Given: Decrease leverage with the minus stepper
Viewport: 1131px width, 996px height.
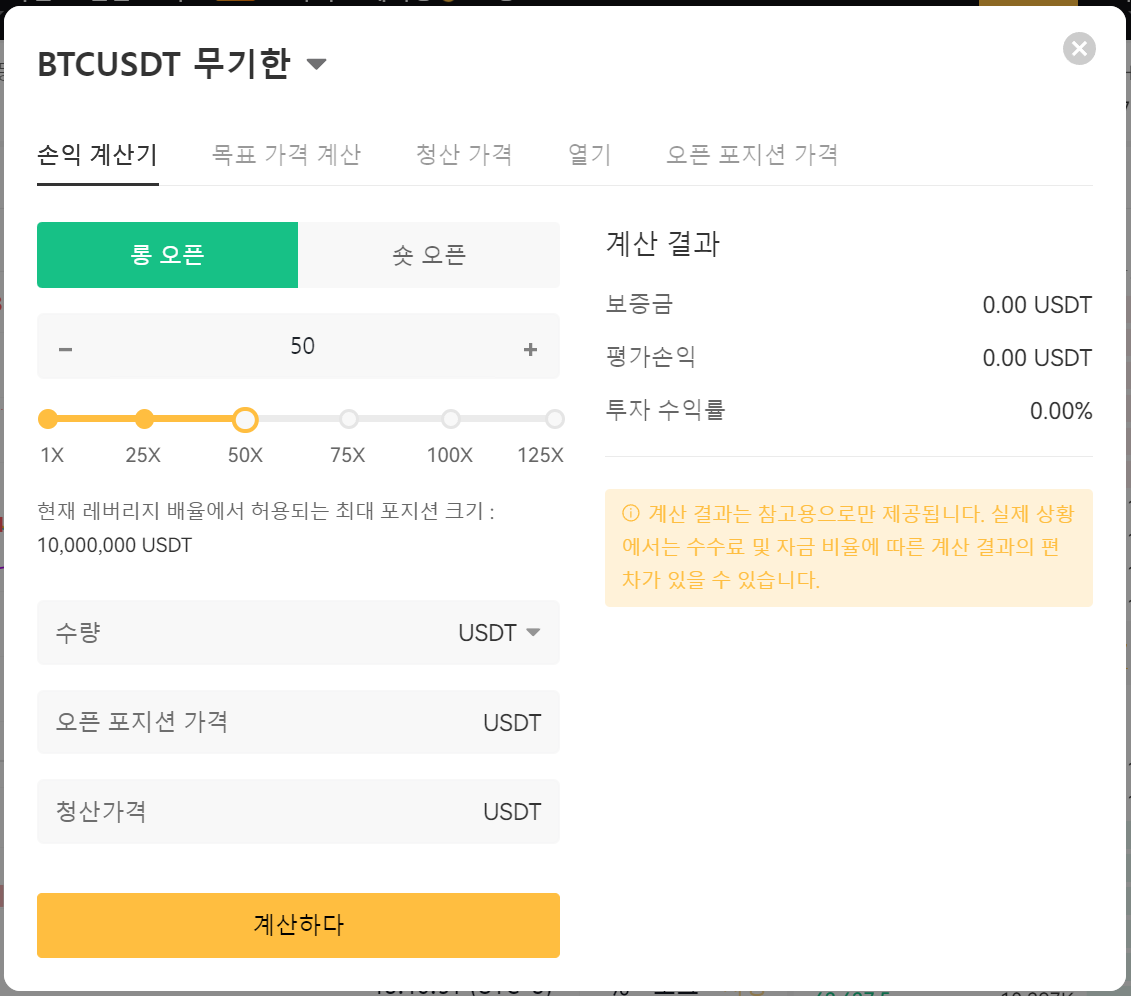Looking at the screenshot, I should [x=65, y=346].
